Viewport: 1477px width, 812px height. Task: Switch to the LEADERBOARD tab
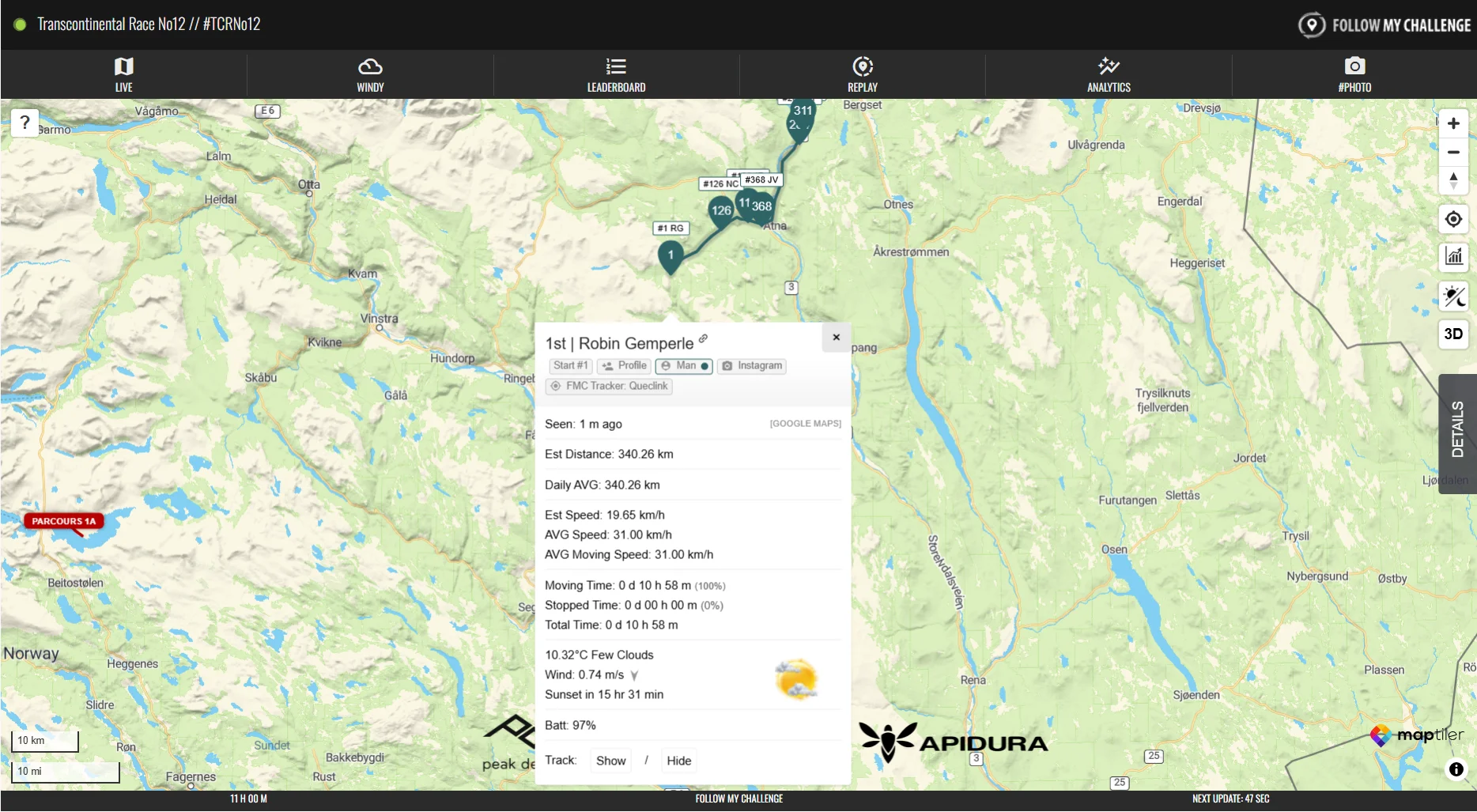click(616, 74)
